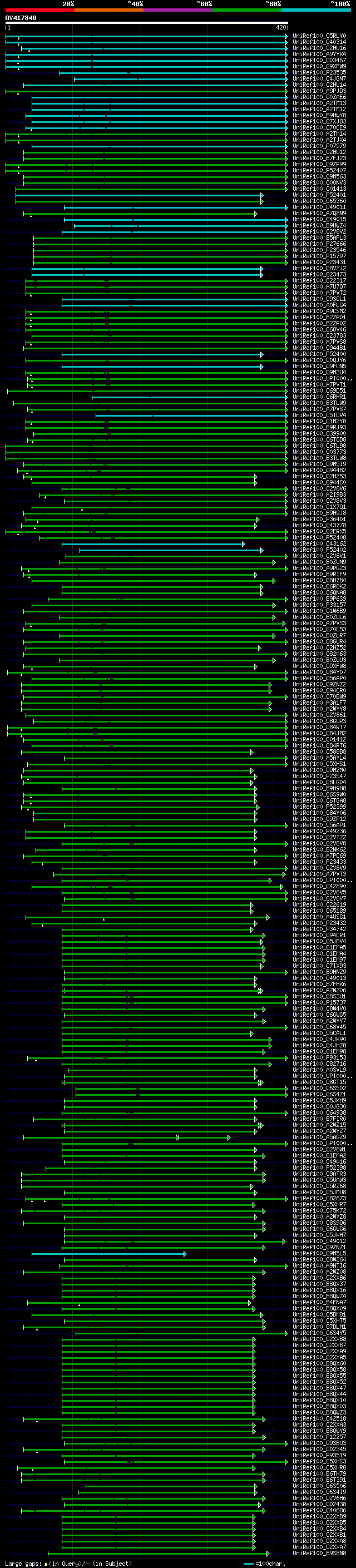356x1568 pixels.
Task: Select the AV417840 query name label
Action: click(x=21, y=18)
